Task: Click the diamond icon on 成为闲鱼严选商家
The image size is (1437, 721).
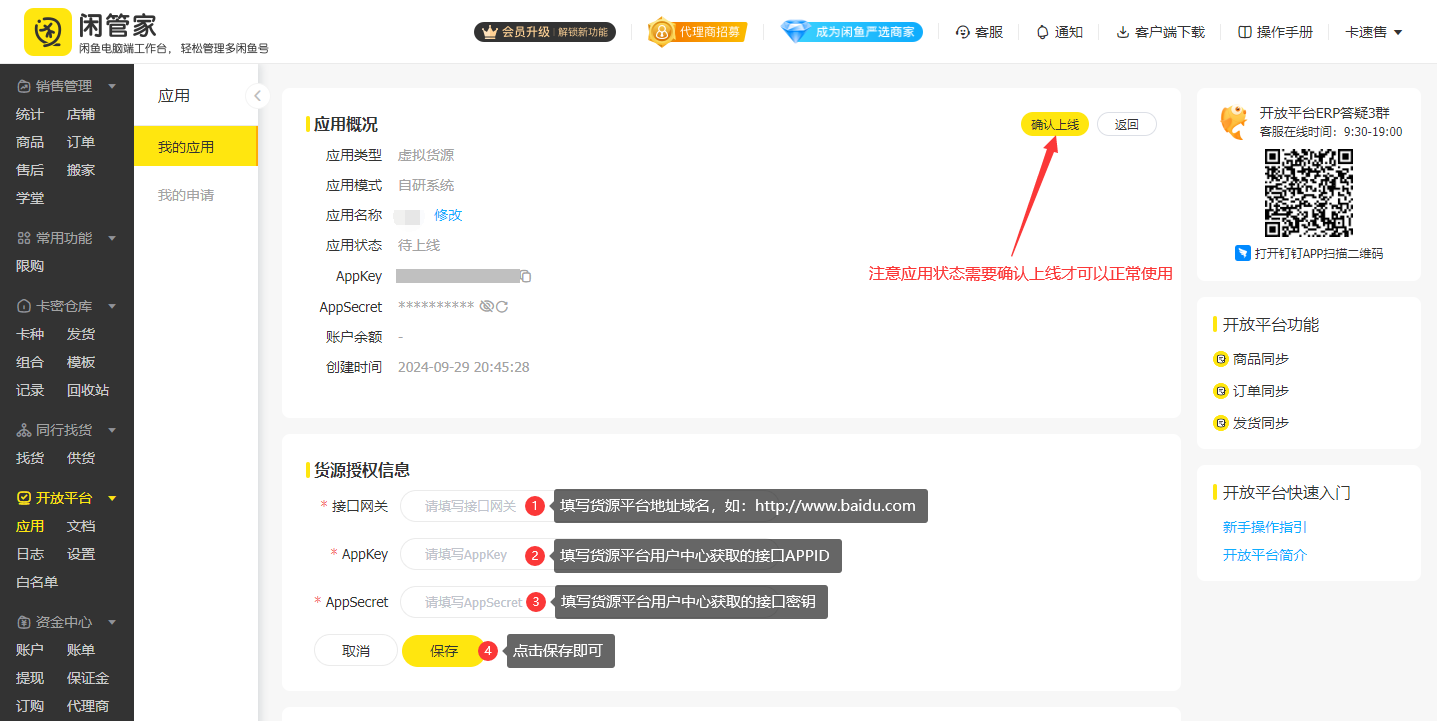Action: pos(797,30)
